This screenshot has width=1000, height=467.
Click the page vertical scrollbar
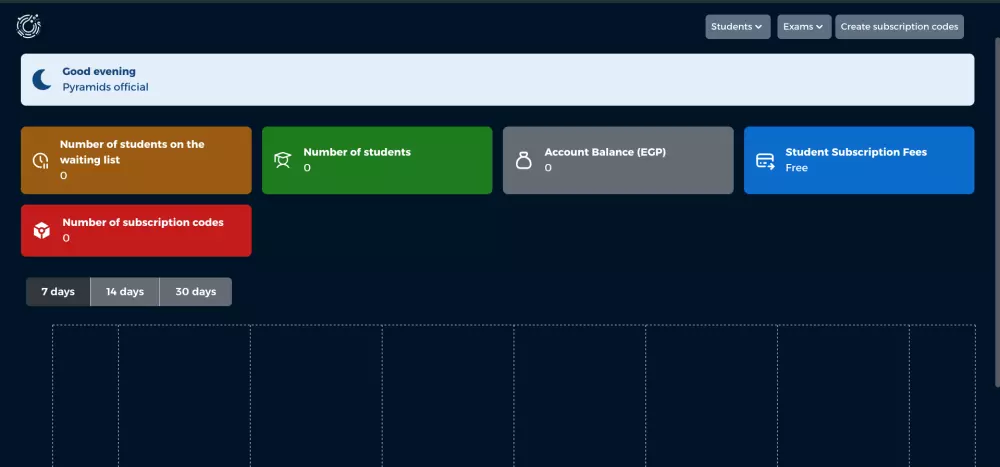997,212
